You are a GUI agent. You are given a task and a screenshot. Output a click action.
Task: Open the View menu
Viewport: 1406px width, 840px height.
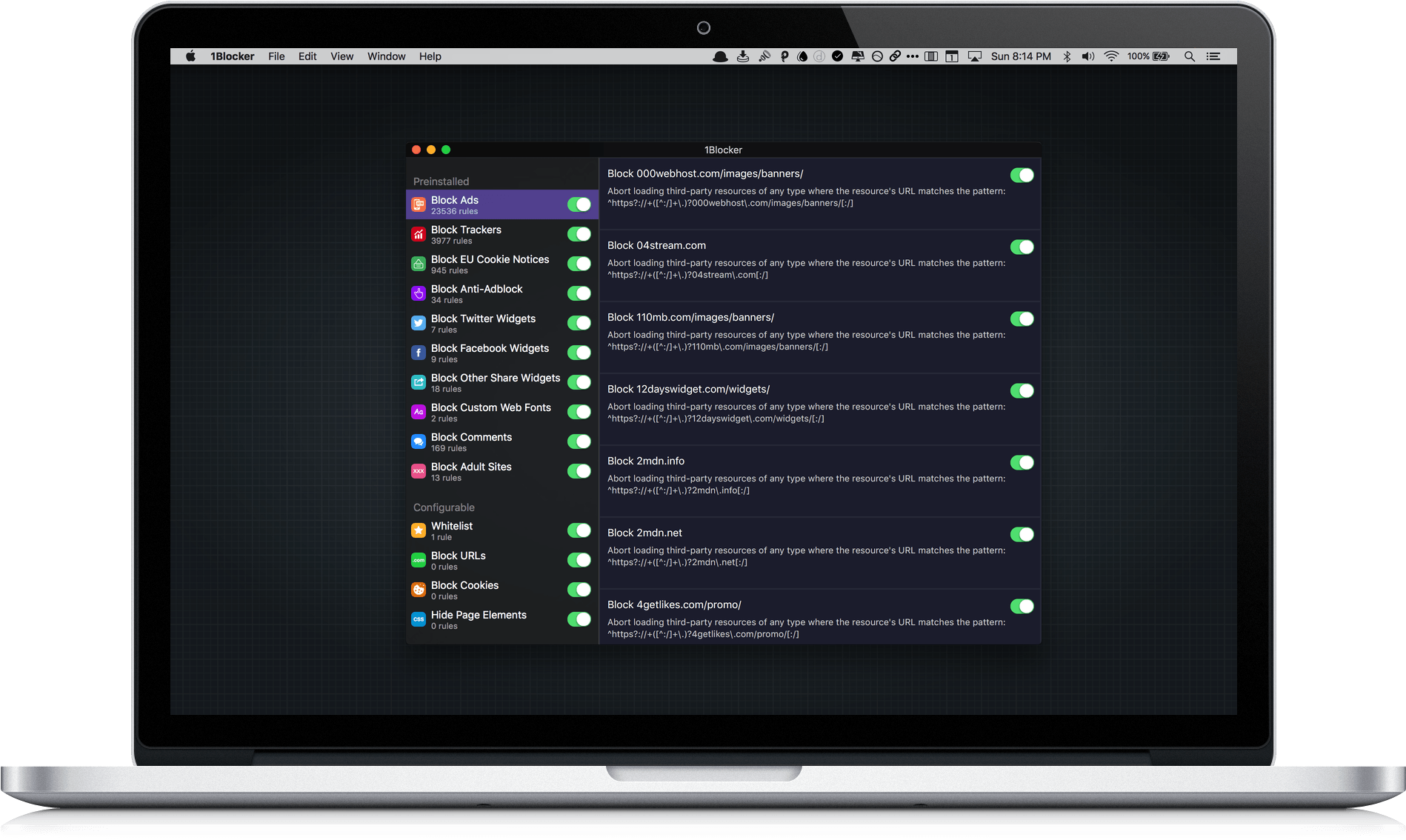(341, 56)
